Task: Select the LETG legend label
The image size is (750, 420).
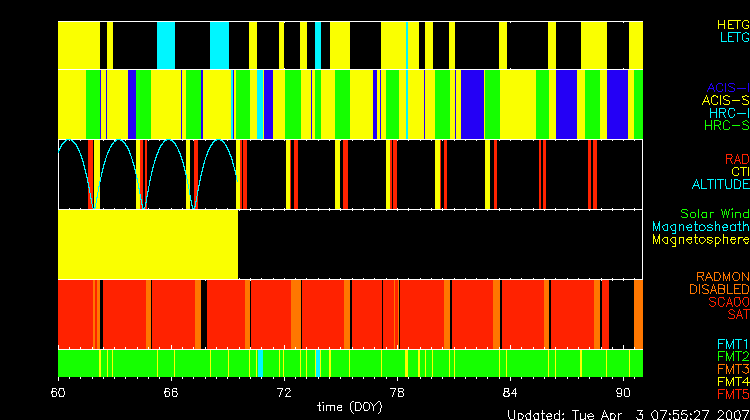Action: [733, 38]
